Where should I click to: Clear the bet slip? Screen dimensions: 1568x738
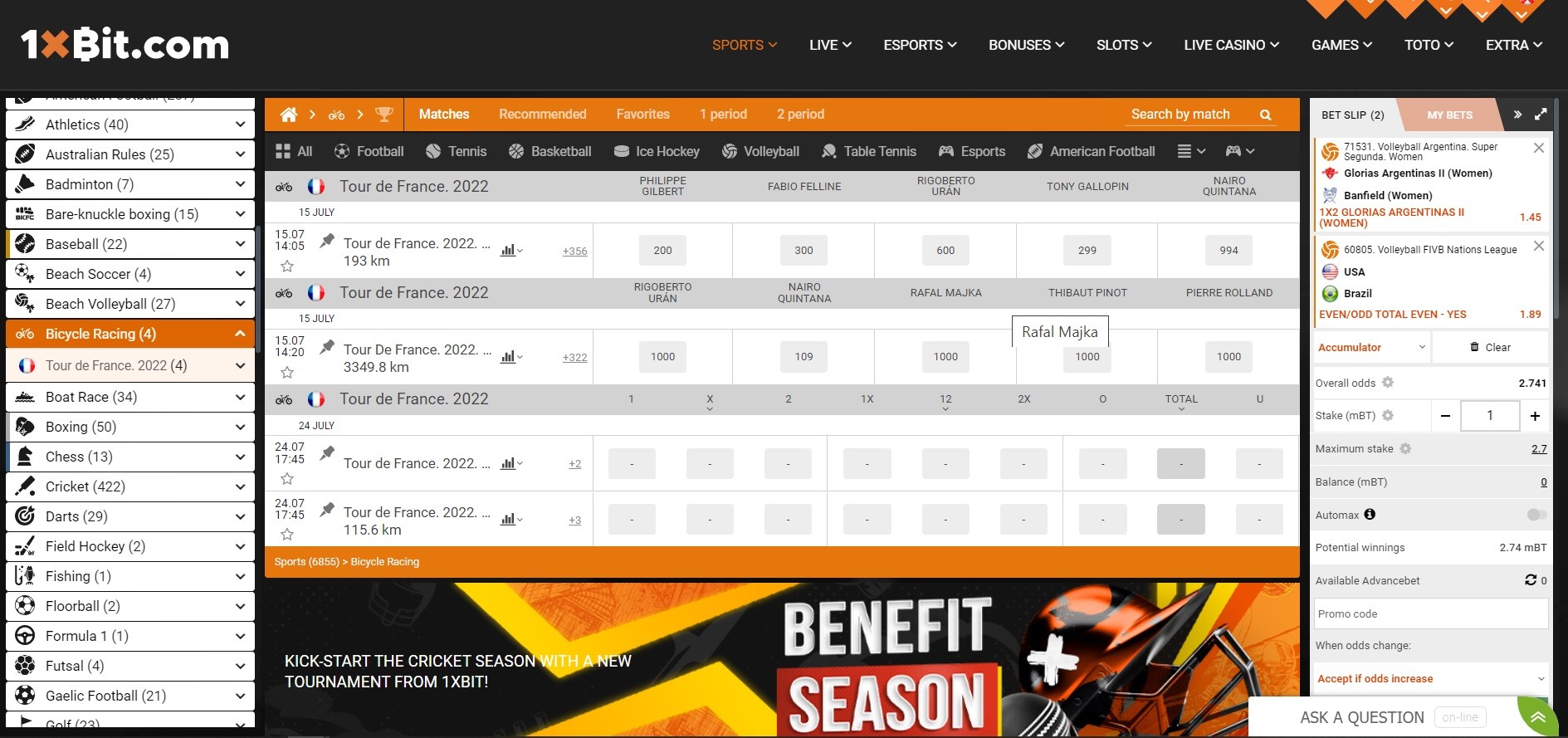1490,347
